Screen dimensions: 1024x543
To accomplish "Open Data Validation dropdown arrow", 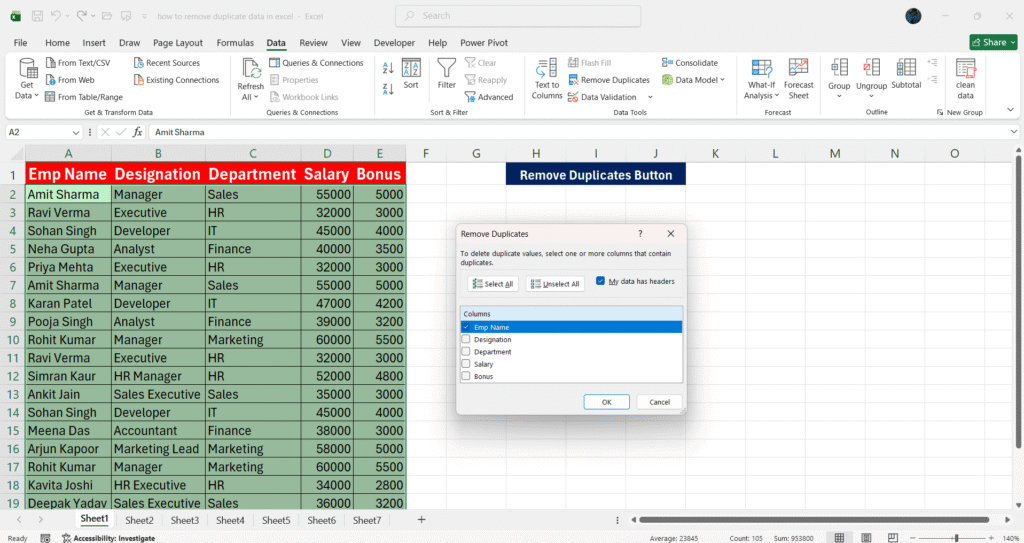I will (x=650, y=97).
